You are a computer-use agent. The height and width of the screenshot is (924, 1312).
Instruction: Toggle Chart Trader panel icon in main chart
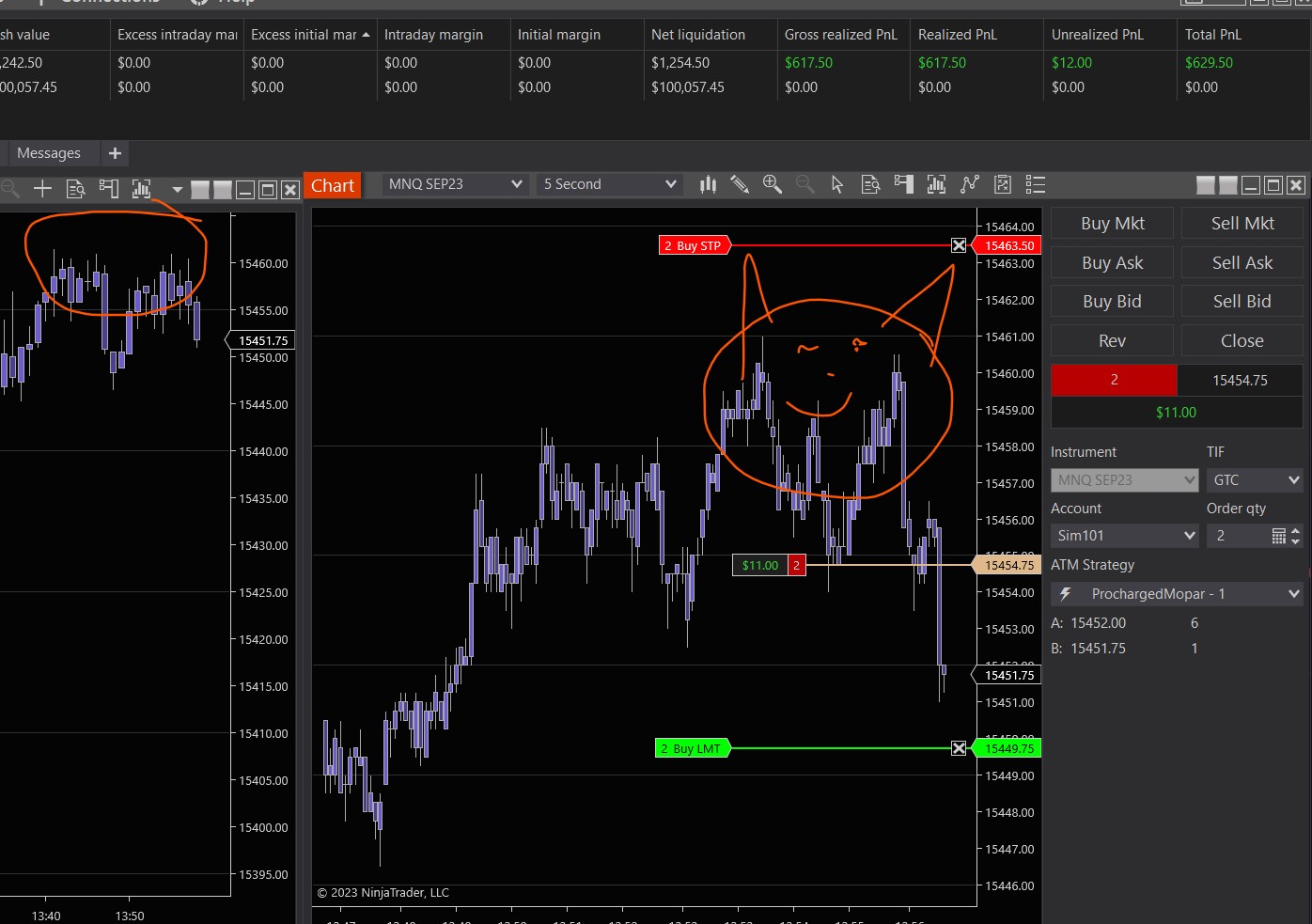904,184
